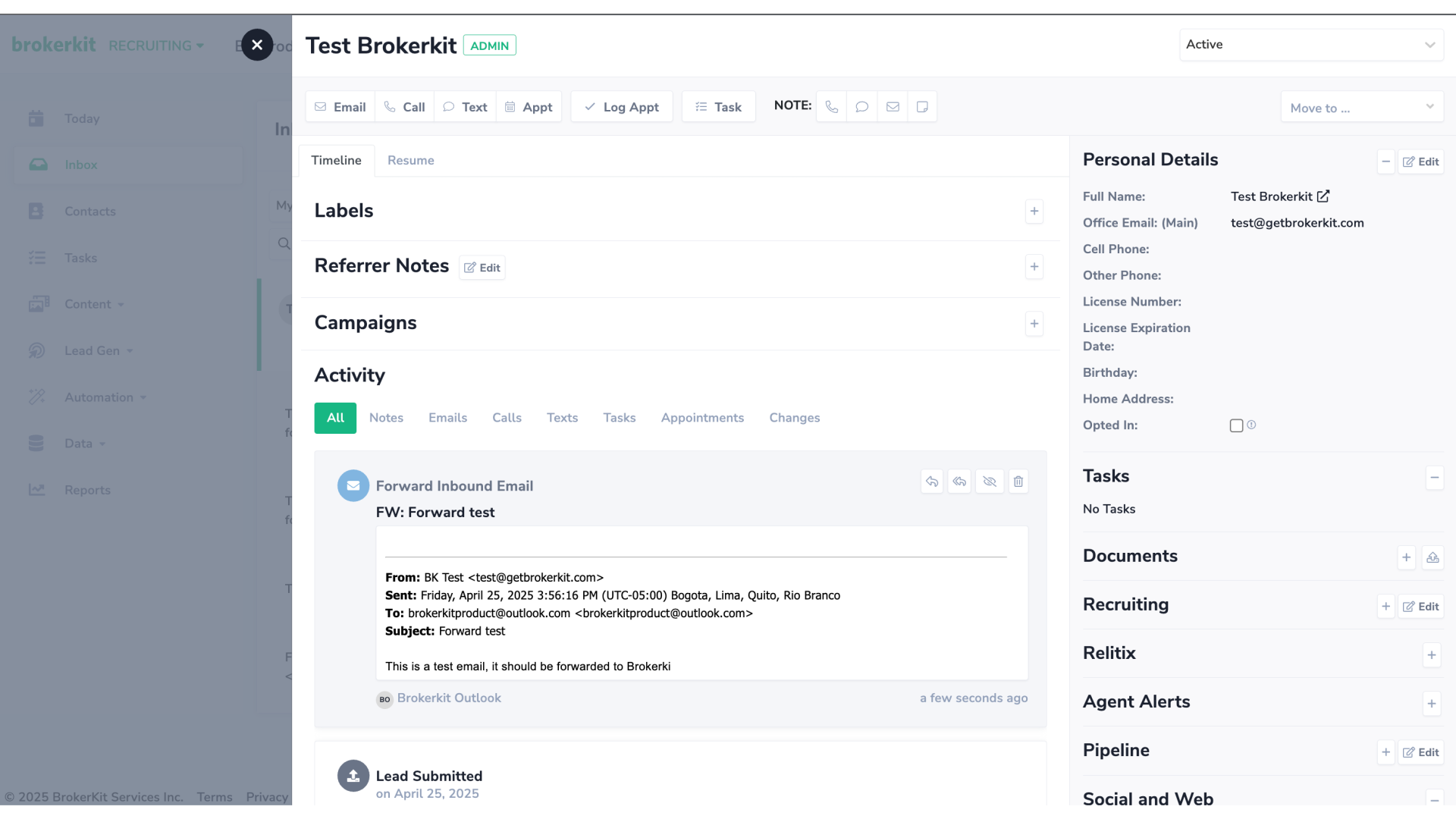Open Inbox in the sidebar
This screenshot has height=819, width=1456.
pos(128,165)
